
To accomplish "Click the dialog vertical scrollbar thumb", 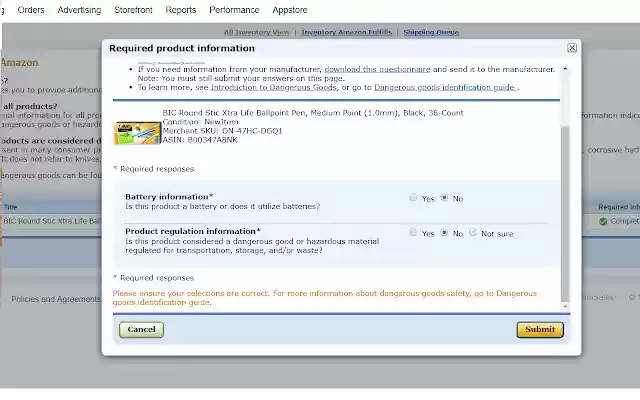I will (x=565, y=213).
